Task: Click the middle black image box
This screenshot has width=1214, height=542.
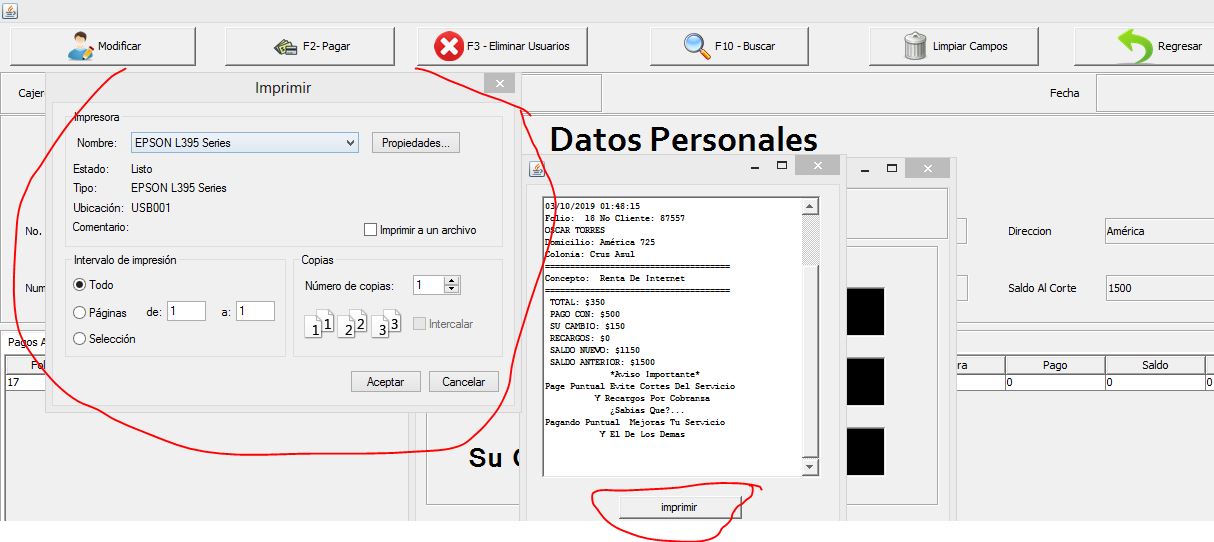Action: point(866,381)
